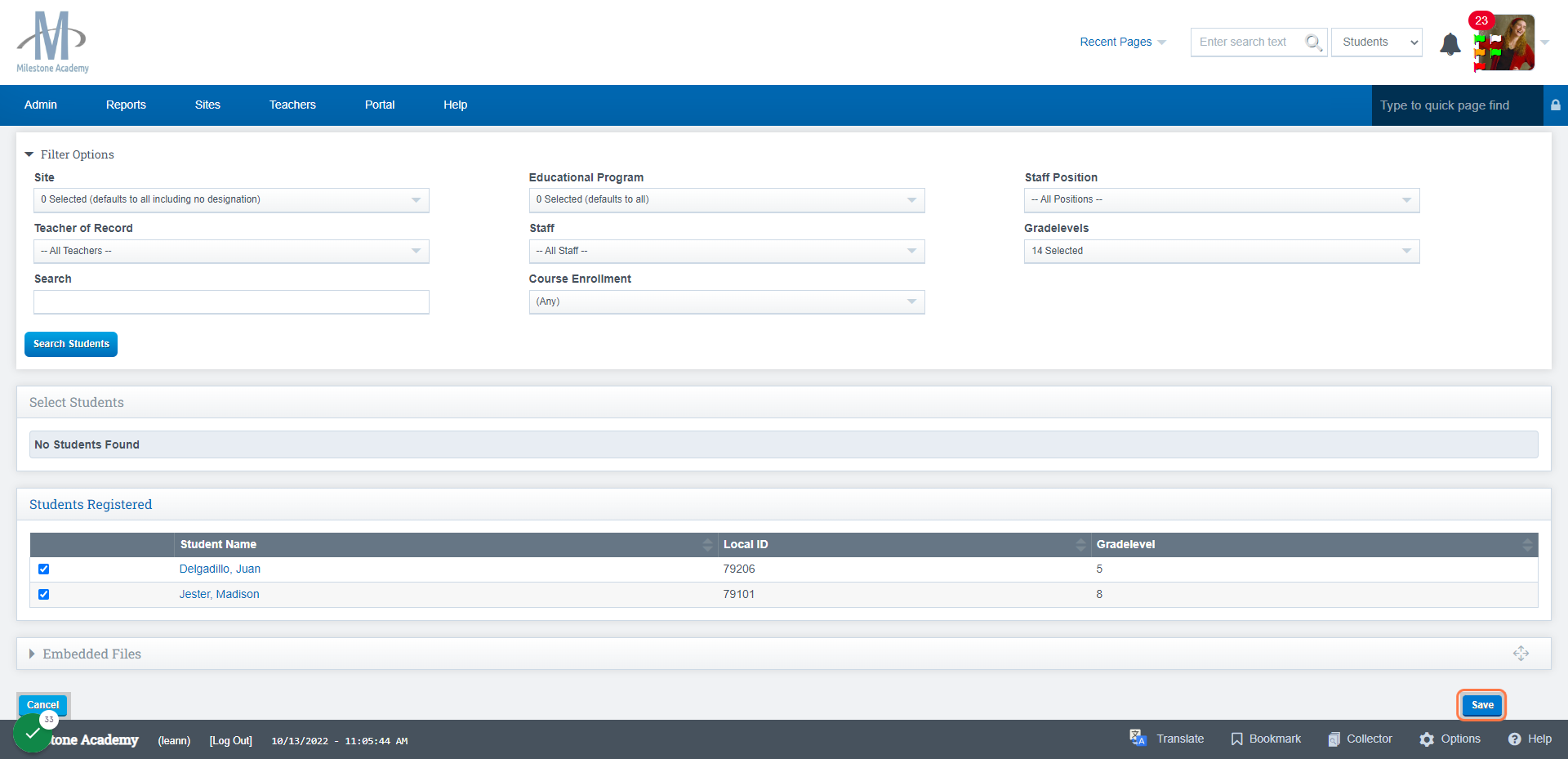Click the Students Registered heading
Image resolution: width=1568 pixels, height=759 pixels.
pos(91,505)
